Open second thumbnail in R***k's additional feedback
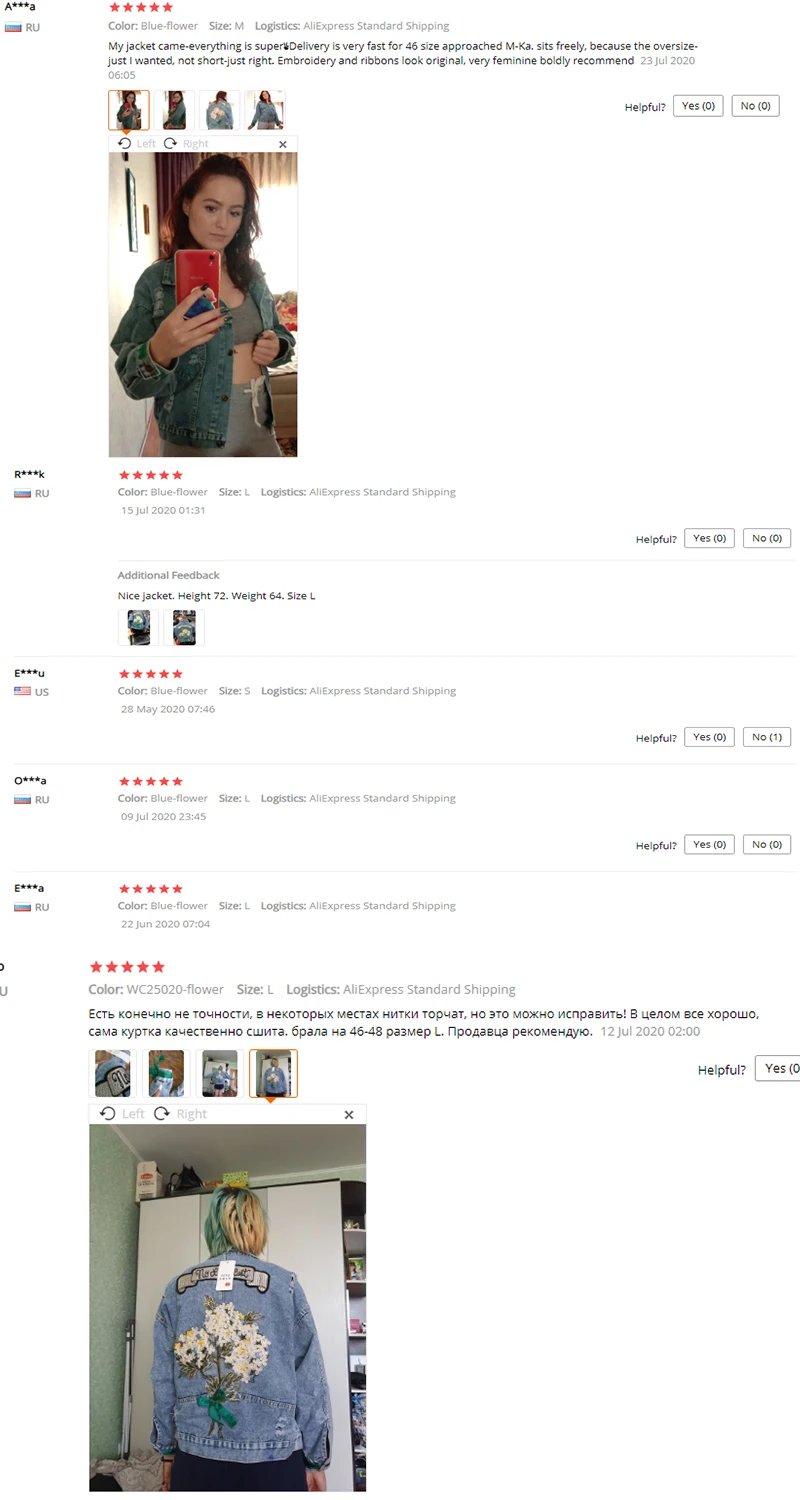 [184, 628]
